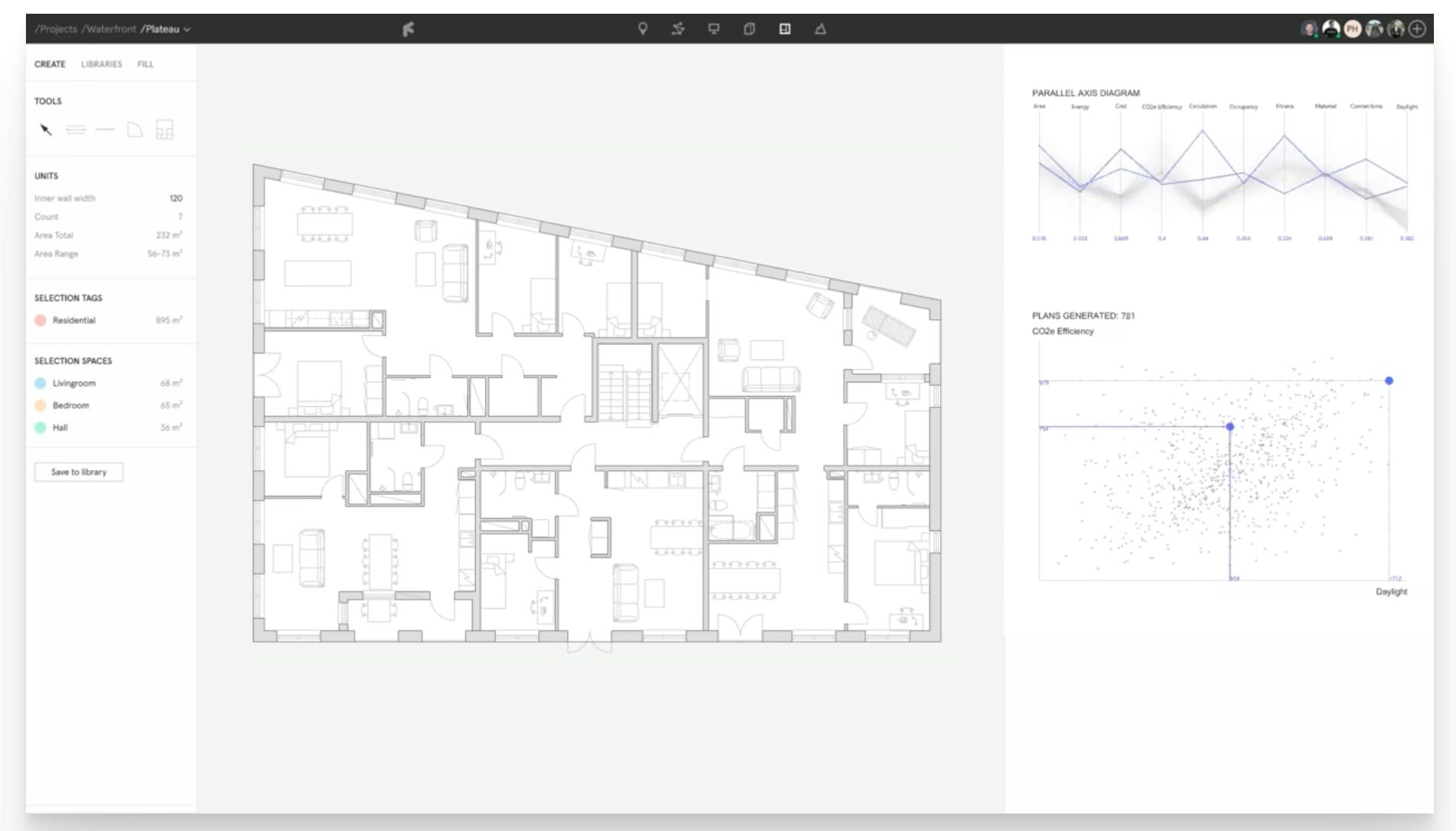This screenshot has height=831, width=1456.
Task: Select the room layout tool
Action: (x=166, y=130)
